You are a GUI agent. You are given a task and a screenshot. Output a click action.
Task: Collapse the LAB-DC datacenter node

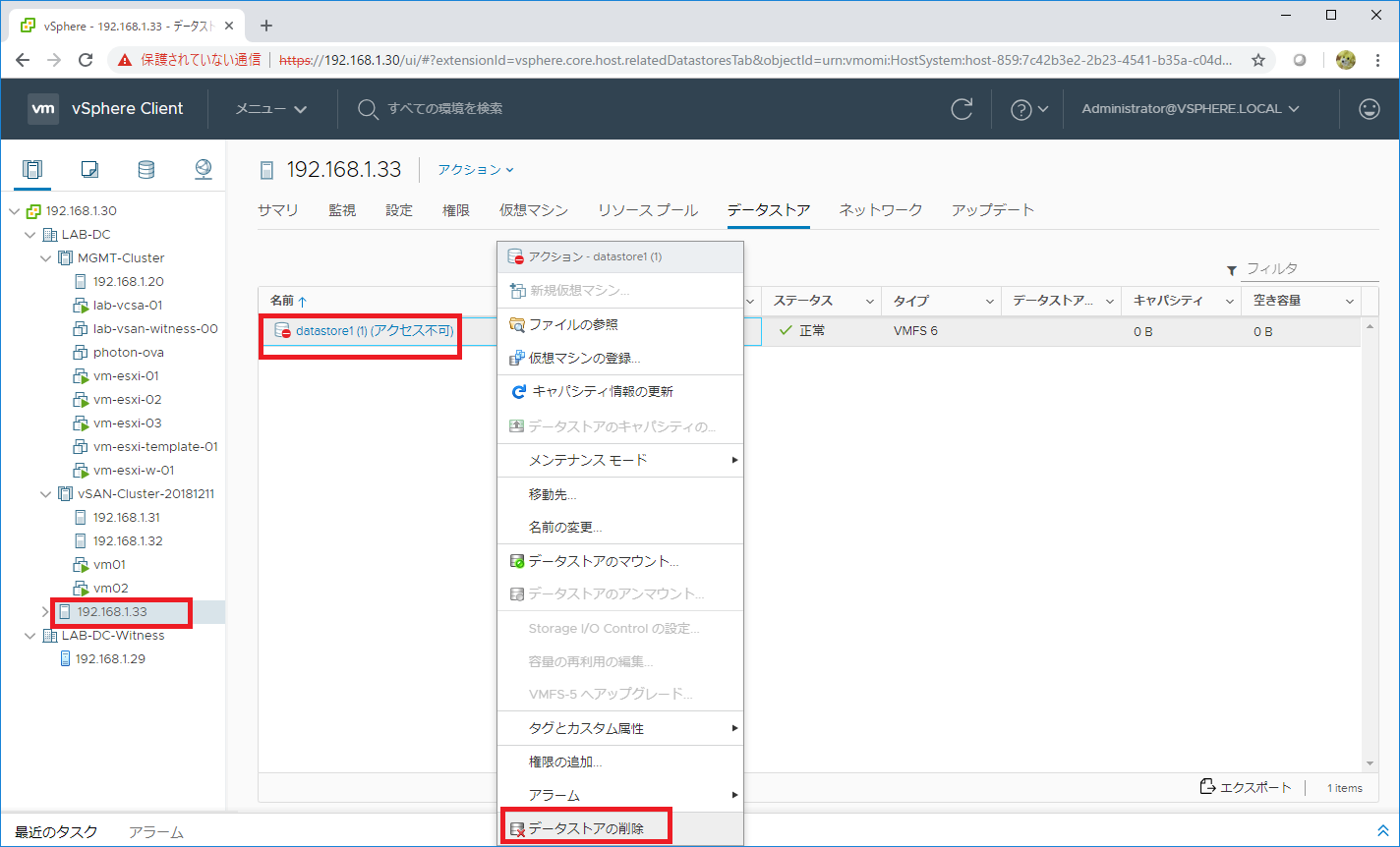tap(29, 234)
